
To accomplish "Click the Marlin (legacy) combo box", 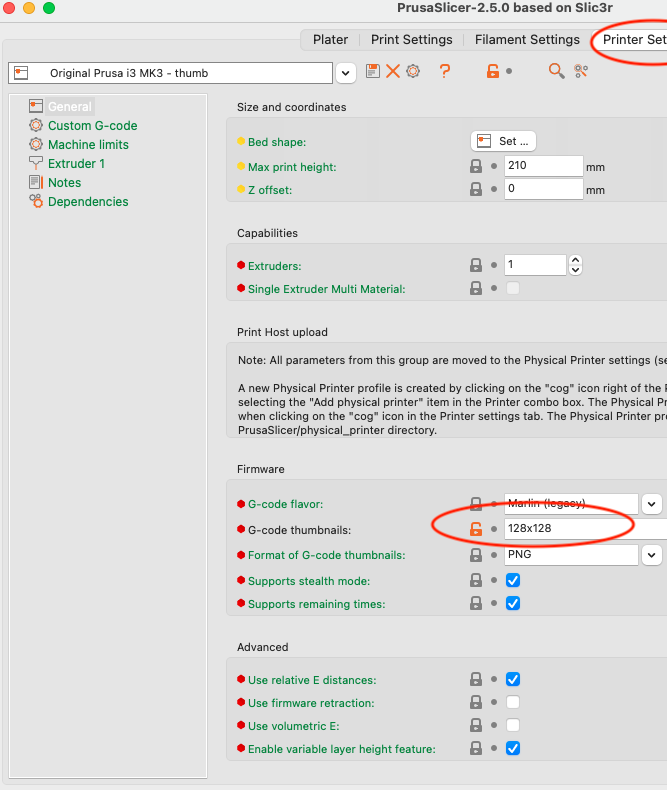I will click(x=571, y=503).
